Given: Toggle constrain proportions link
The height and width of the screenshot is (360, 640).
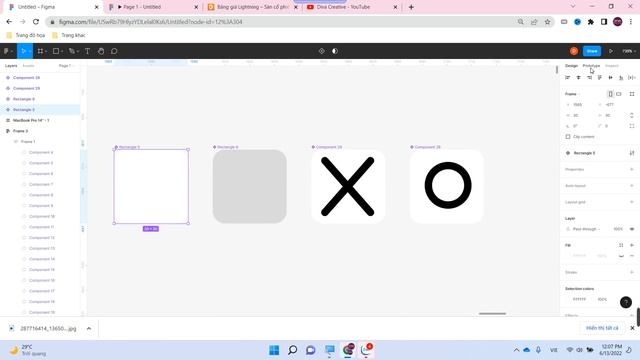Looking at the screenshot, I should tap(632, 115).
